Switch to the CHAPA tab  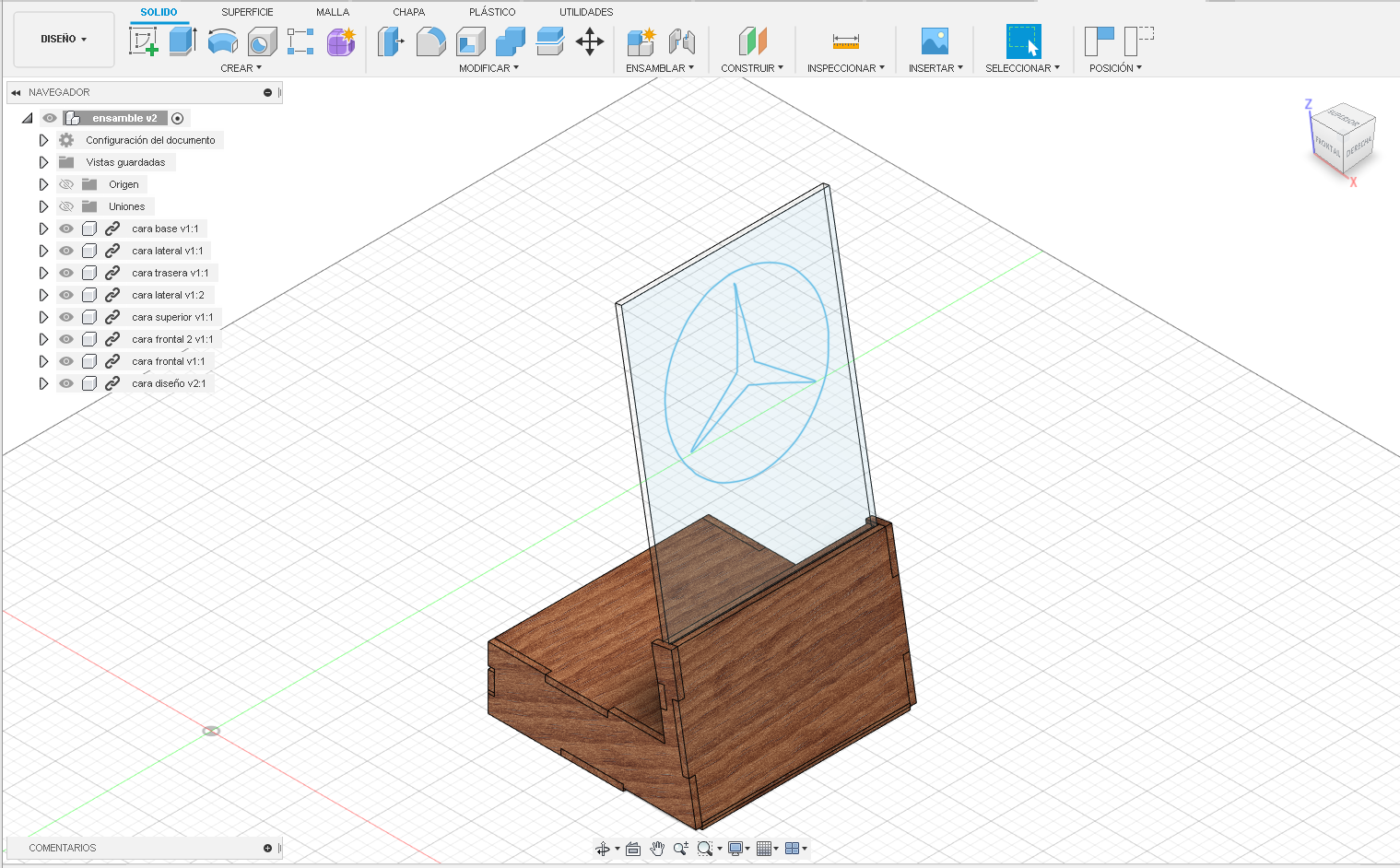(x=408, y=12)
